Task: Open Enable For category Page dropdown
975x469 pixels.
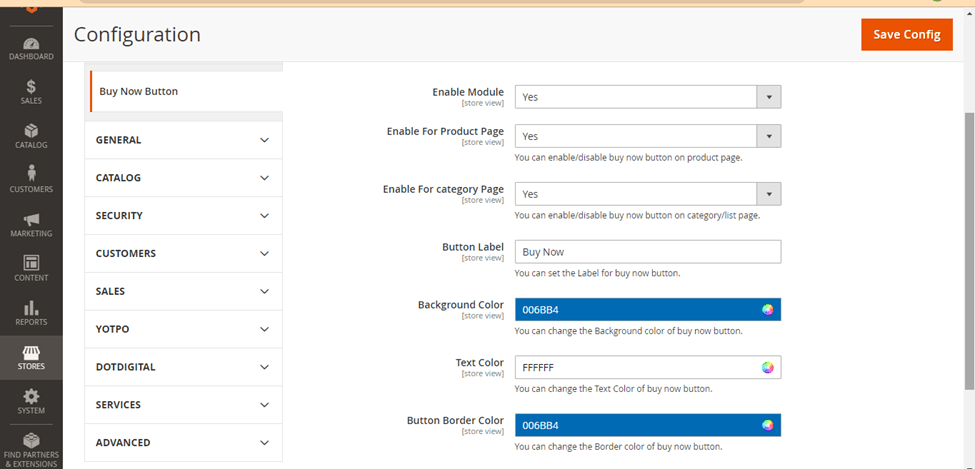Action: tap(647, 194)
